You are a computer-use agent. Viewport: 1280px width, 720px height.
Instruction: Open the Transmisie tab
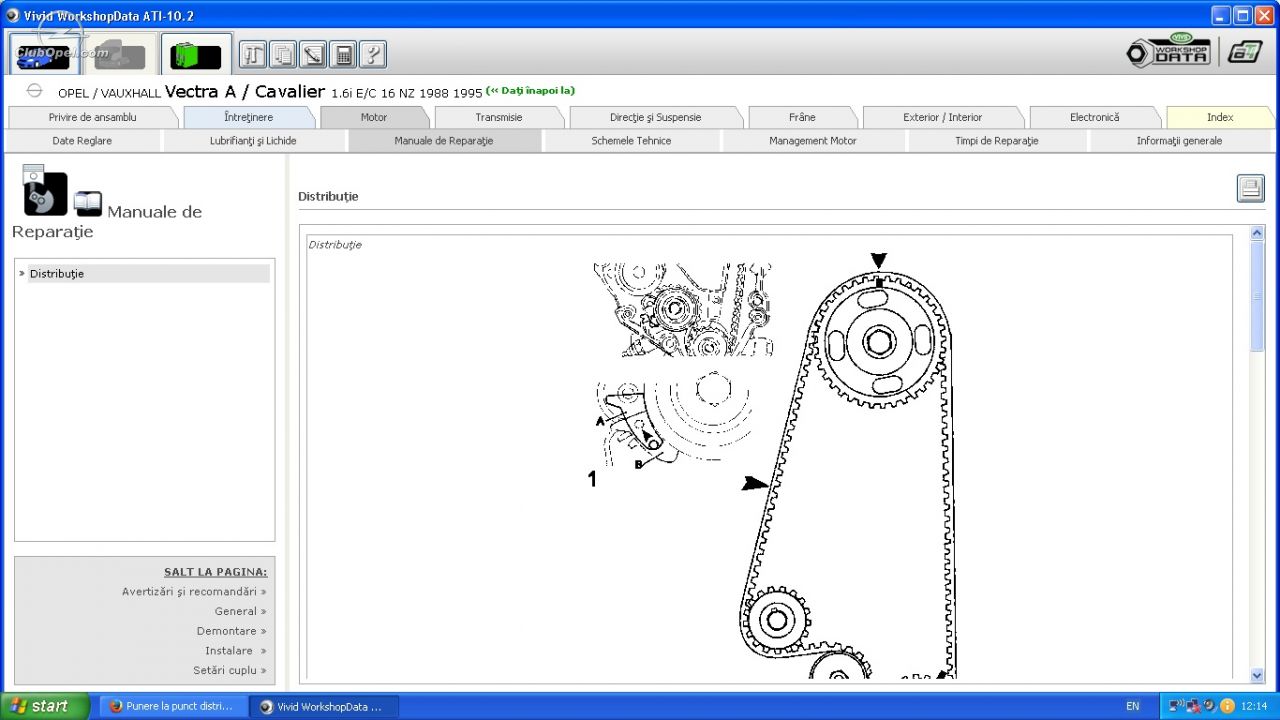pos(499,117)
